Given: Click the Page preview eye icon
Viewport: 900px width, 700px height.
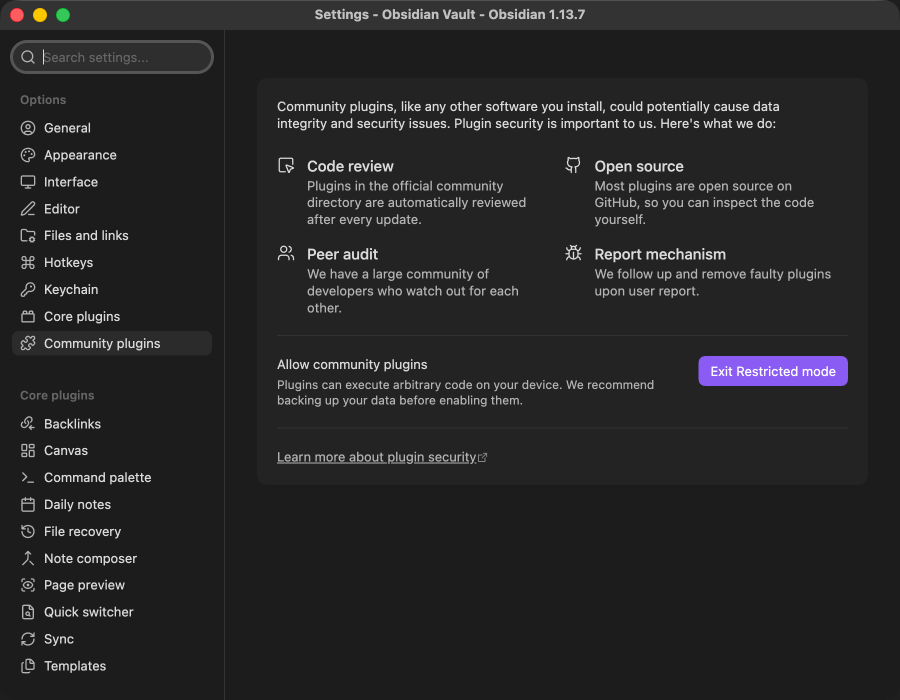Looking at the screenshot, I should point(28,585).
